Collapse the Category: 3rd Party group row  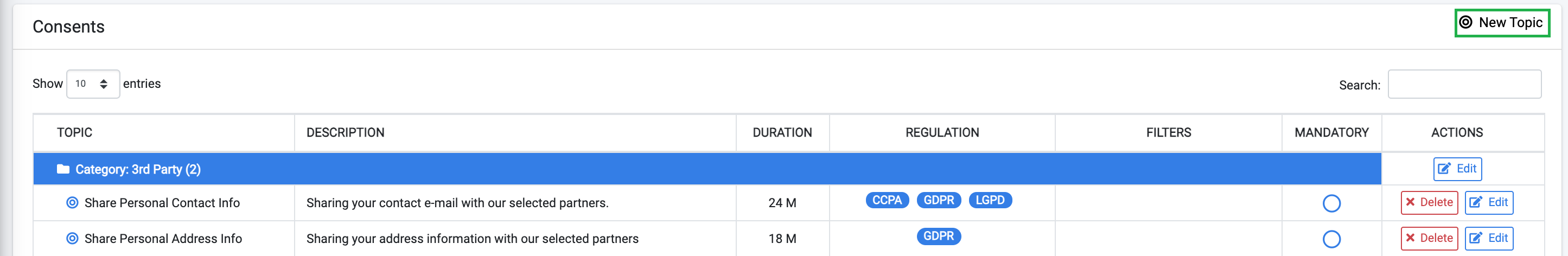pos(138,169)
